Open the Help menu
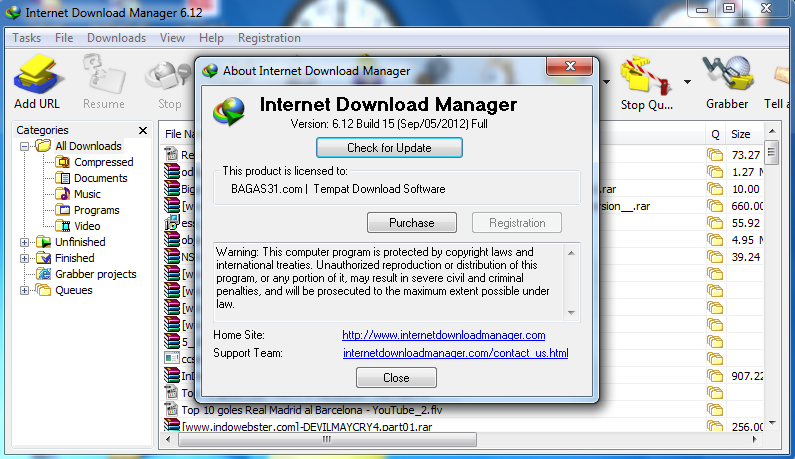Image resolution: width=795 pixels, height=459 pixels. click(211, 38)
